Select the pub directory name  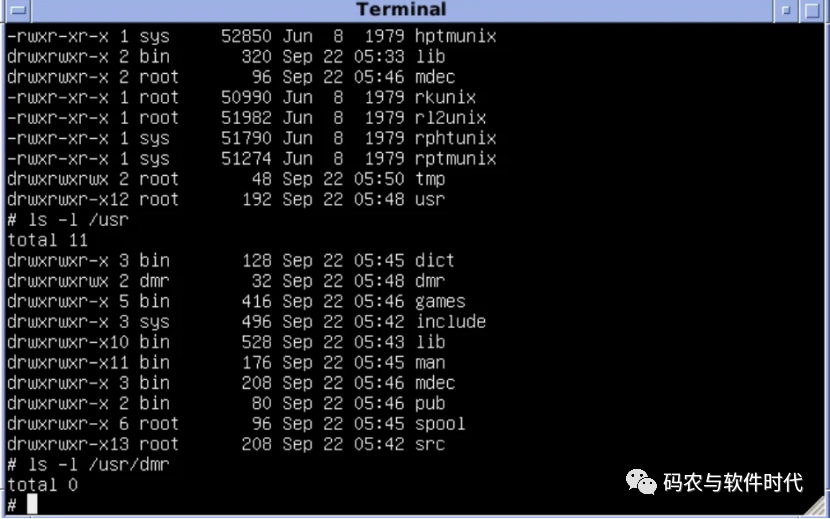[430, 404]
